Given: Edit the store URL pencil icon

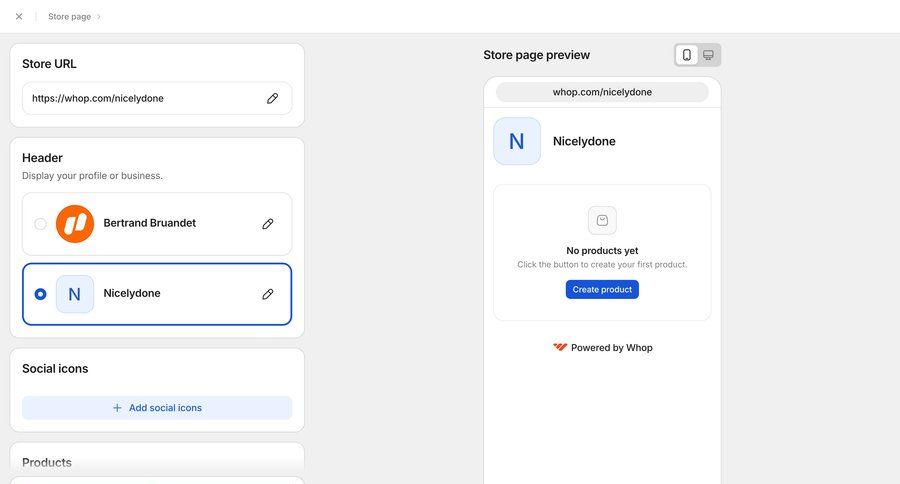Looking at the screenshot, I should 272,99.
